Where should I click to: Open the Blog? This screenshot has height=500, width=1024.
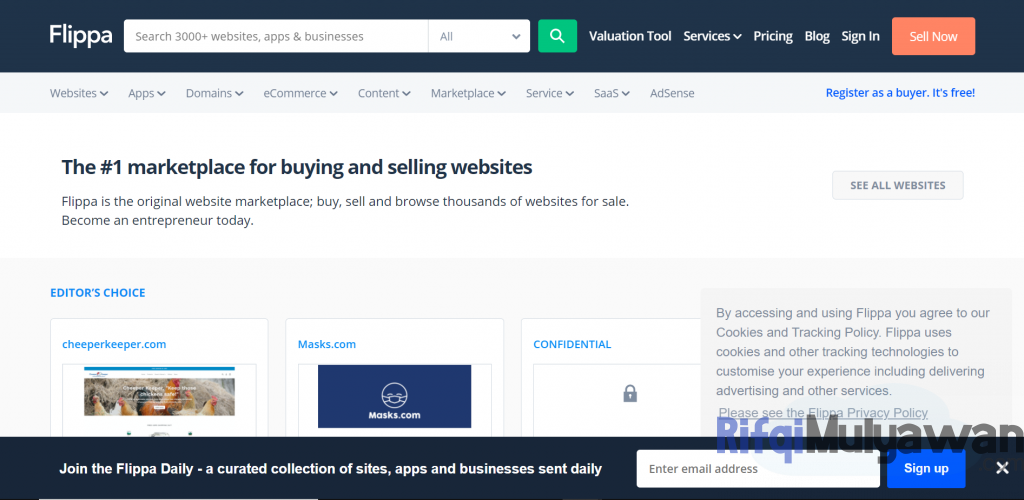[x=817, y=36]
